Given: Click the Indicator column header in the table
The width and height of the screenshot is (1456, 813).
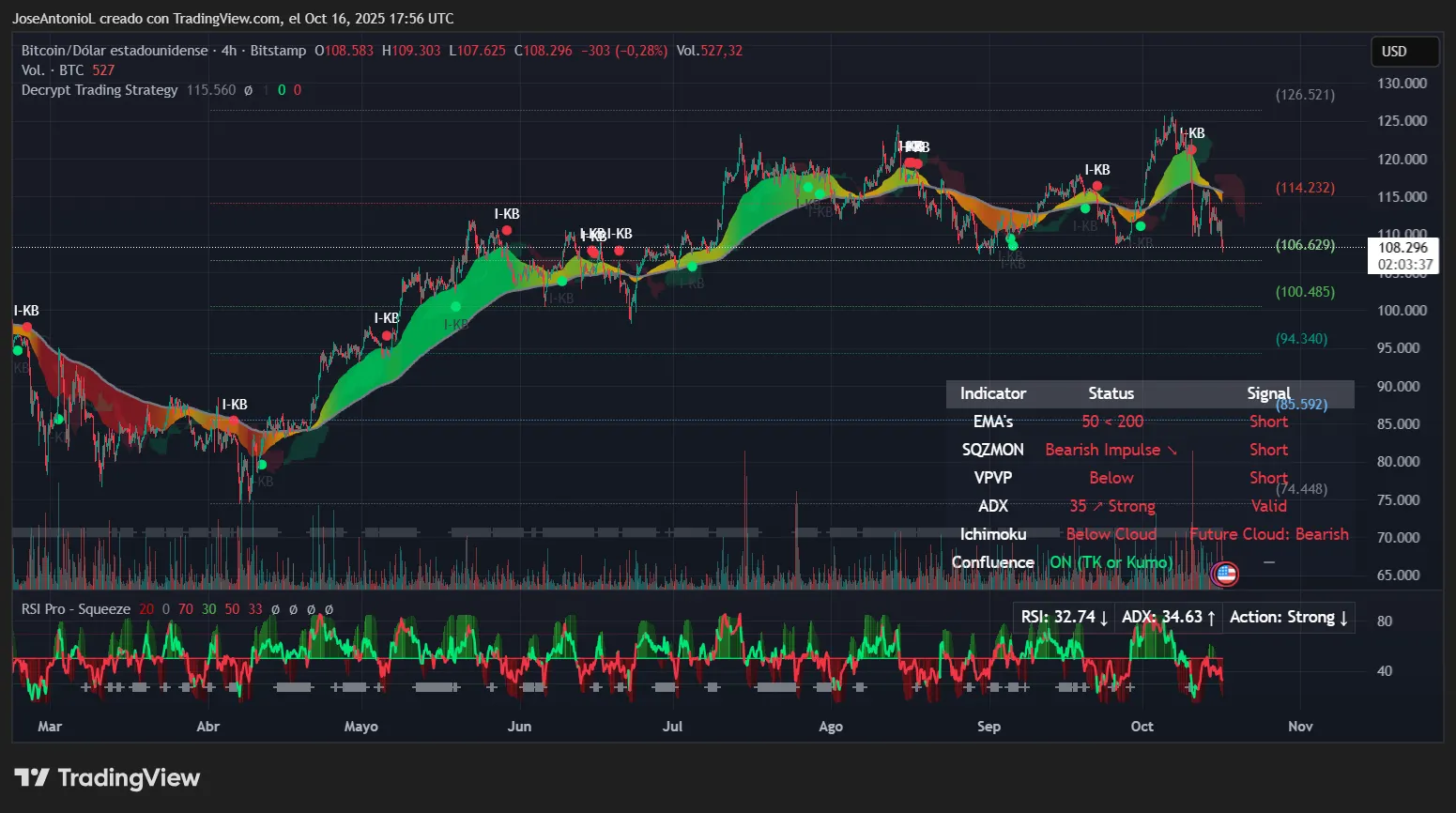Looking at the screenshot, I should click(x=992, y=393).
